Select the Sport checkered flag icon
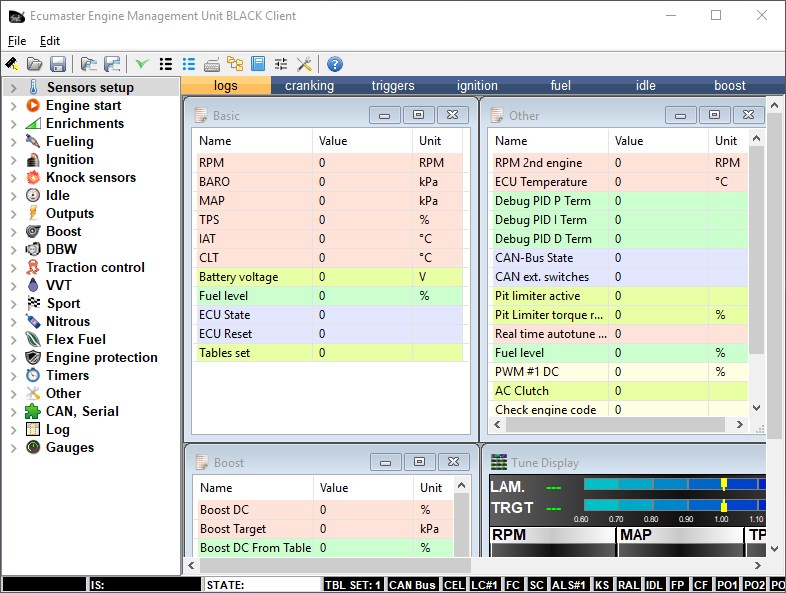This screenshot has width=786, height=593. (34, 303)
